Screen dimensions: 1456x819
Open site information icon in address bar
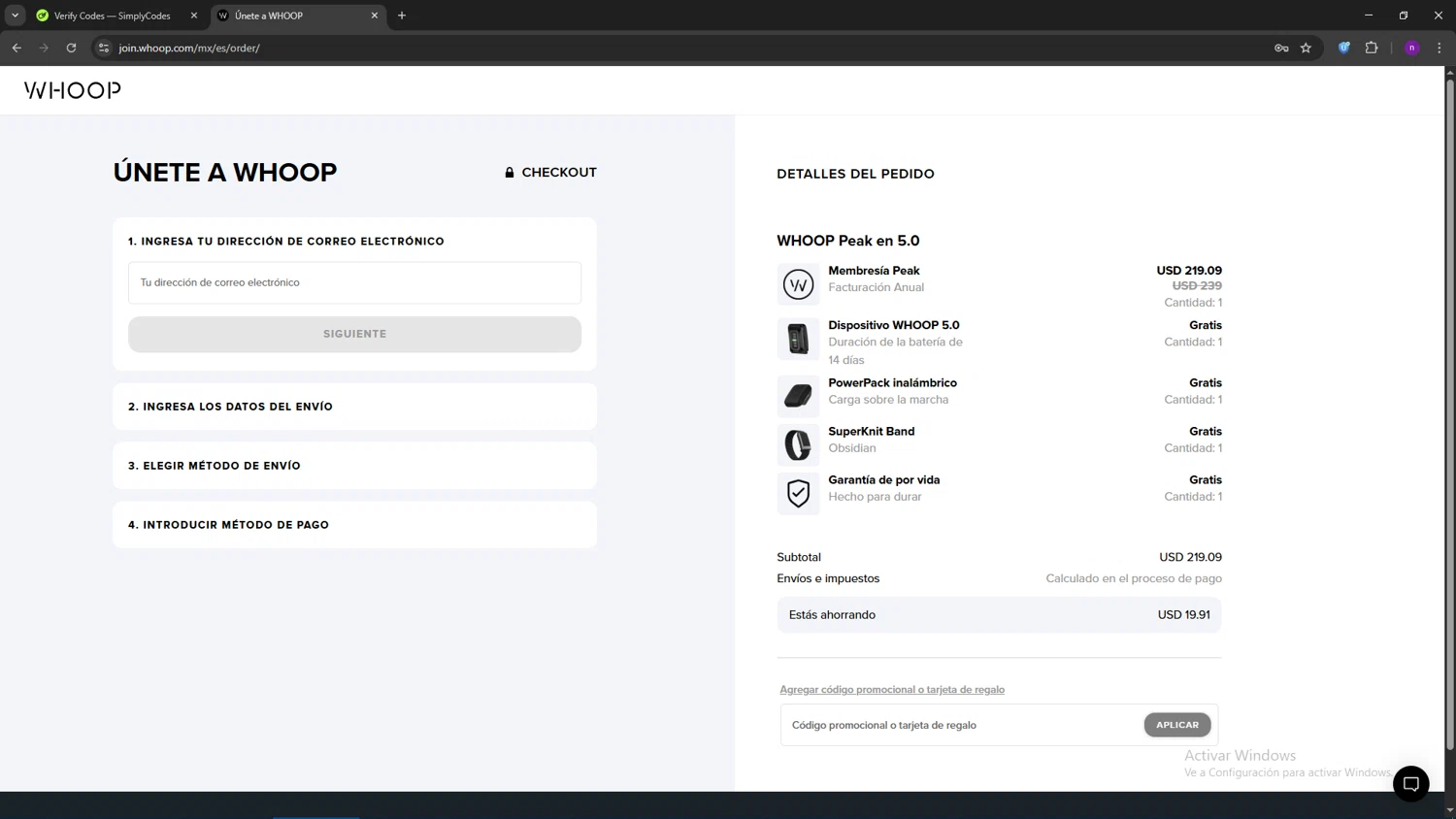(104, 48)
